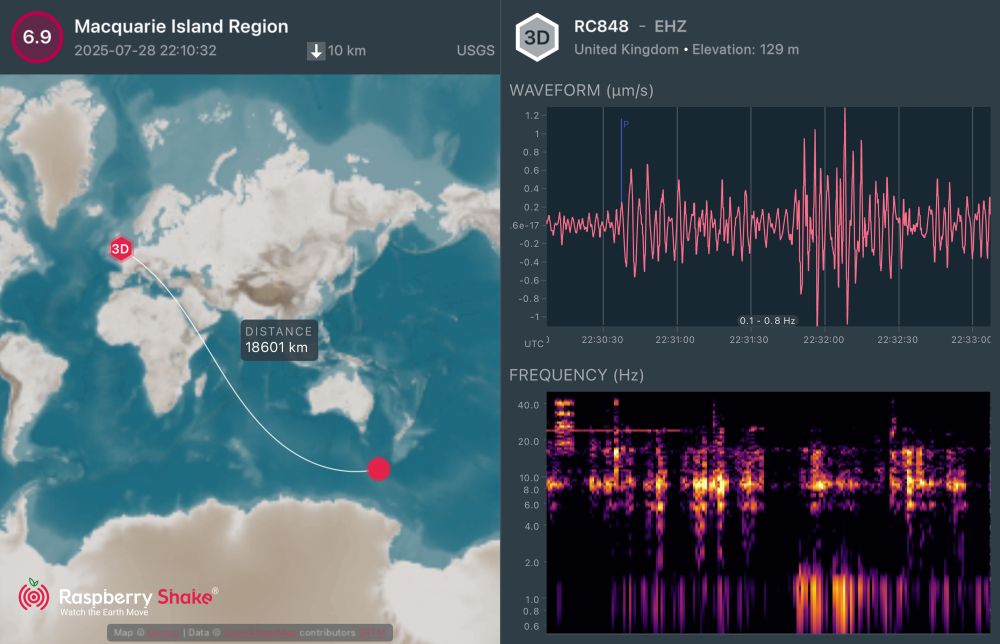
Task: Click Watch the Earth Move tagline
Action: click(104, 612)
